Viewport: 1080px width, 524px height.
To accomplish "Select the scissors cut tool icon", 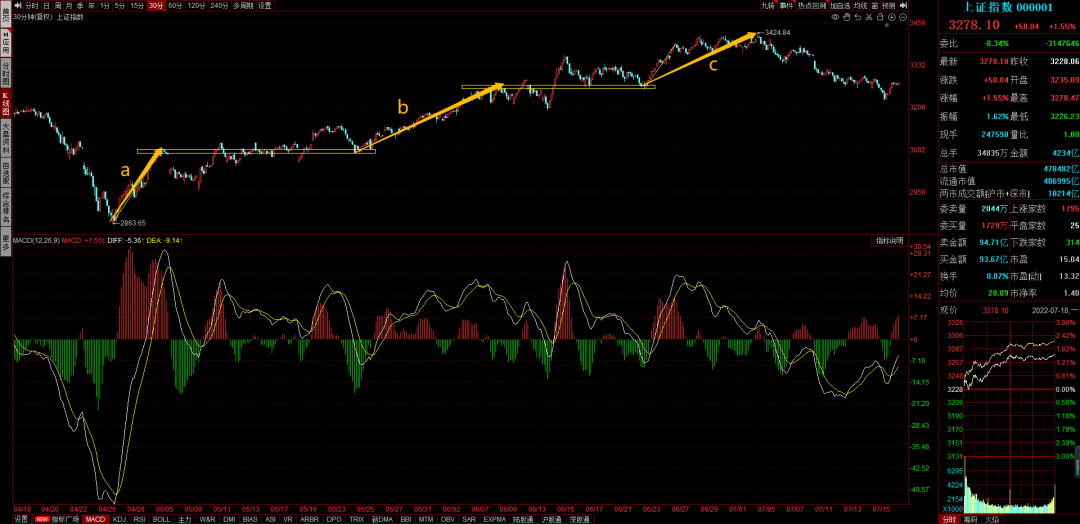I will pyautogui.click(x=868, y=17).
